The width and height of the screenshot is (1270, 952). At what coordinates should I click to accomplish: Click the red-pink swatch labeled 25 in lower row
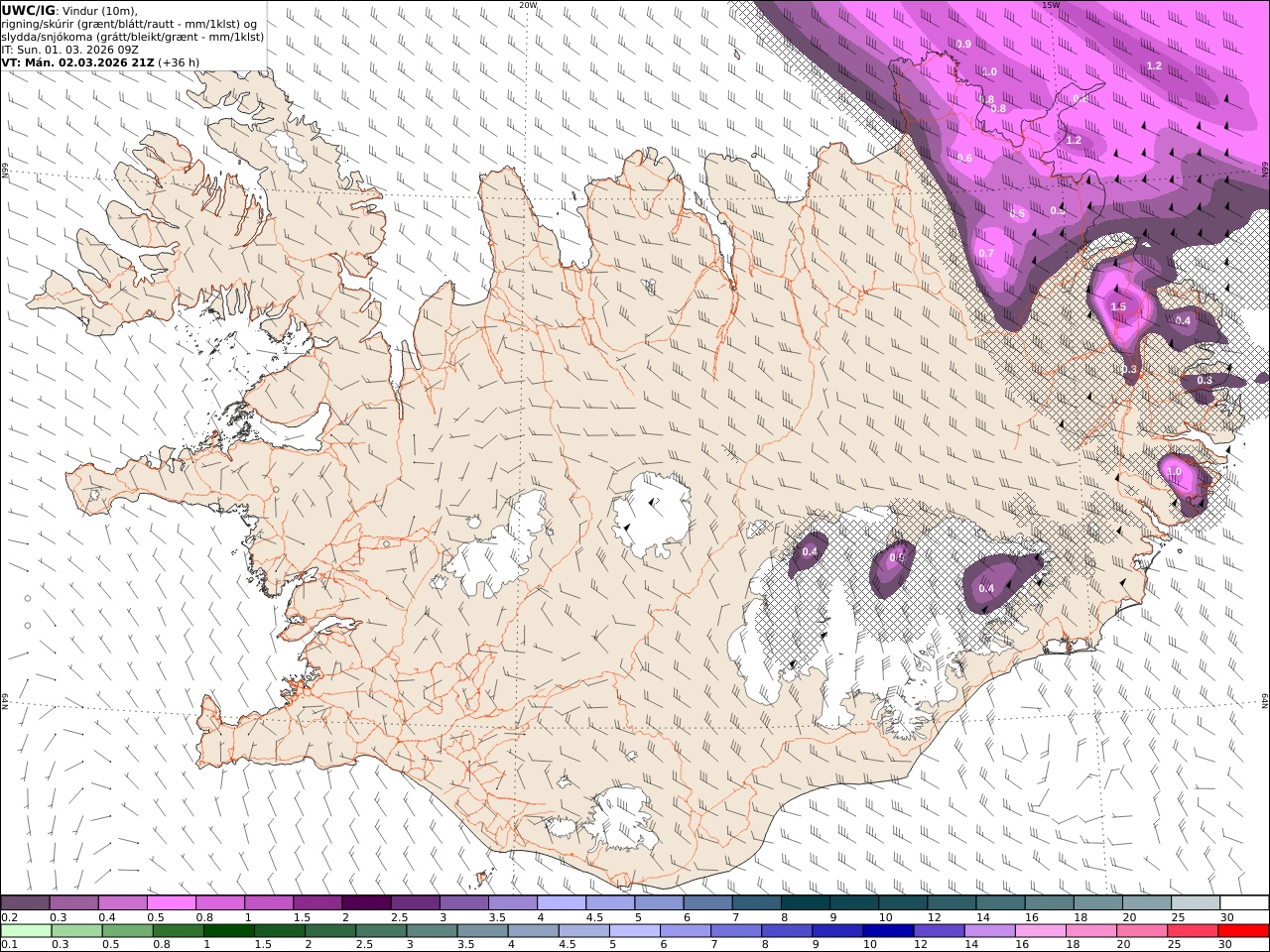click(x=1192, y=930)
